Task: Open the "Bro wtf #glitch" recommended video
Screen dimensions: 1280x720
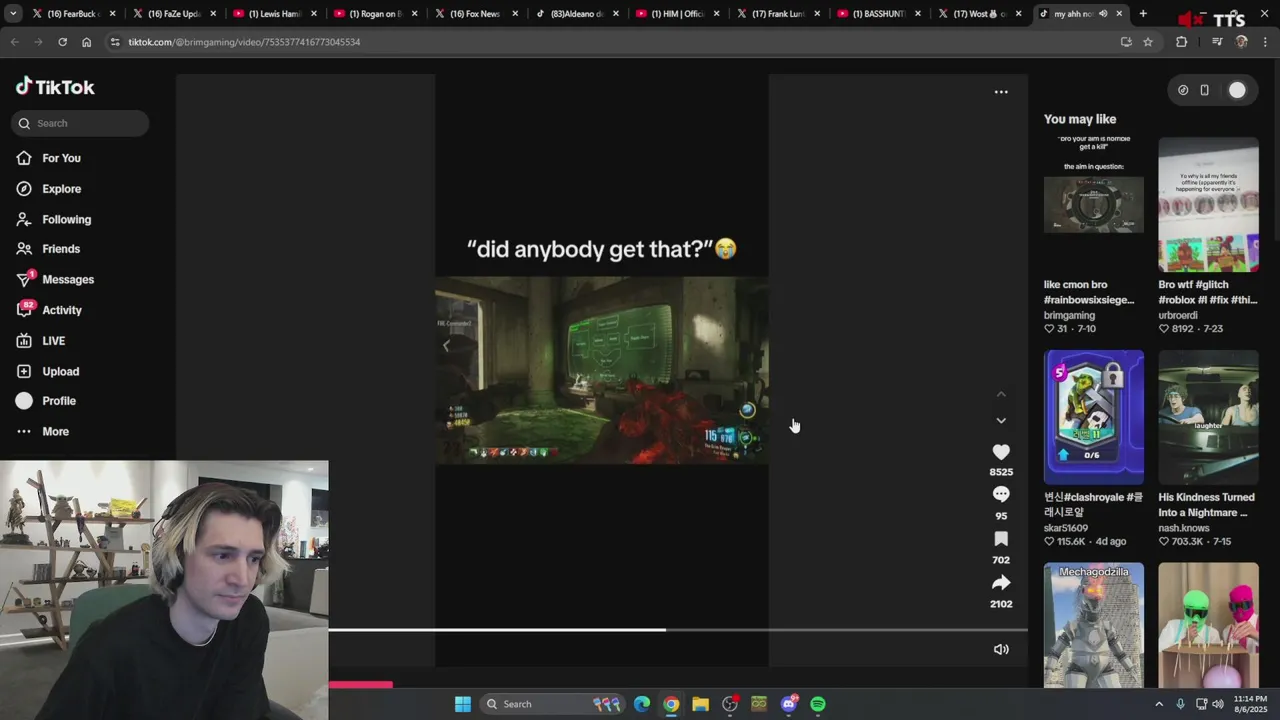Action: pyautogui.click(x=1208, y=205)
